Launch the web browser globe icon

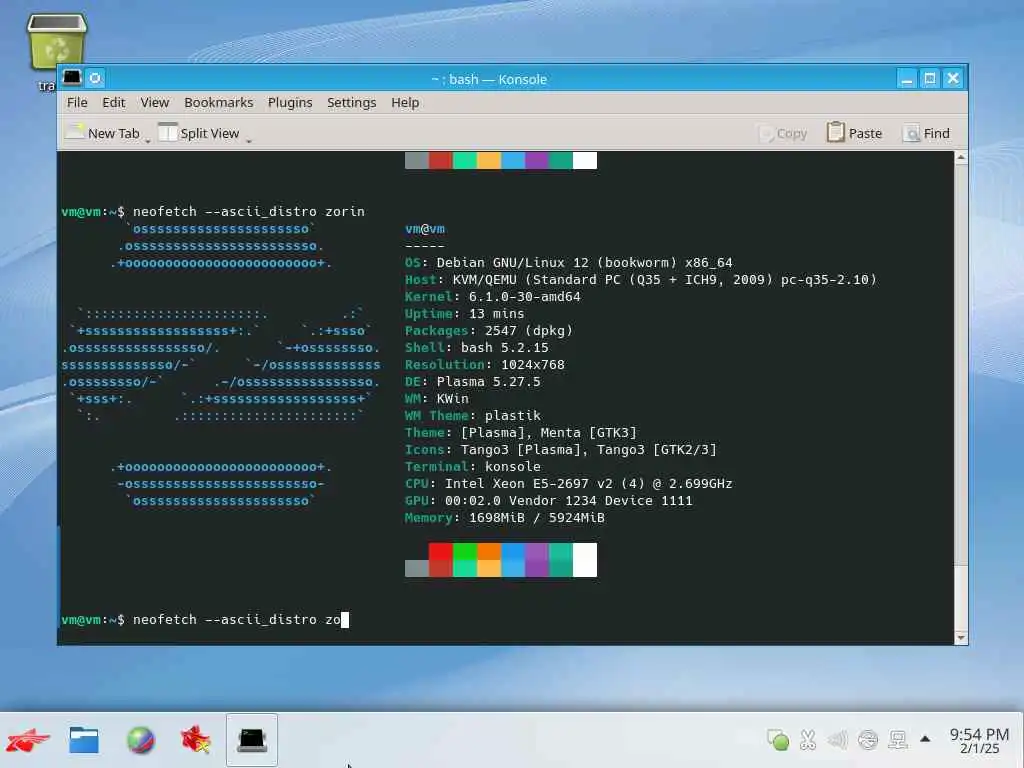(140, 740)
